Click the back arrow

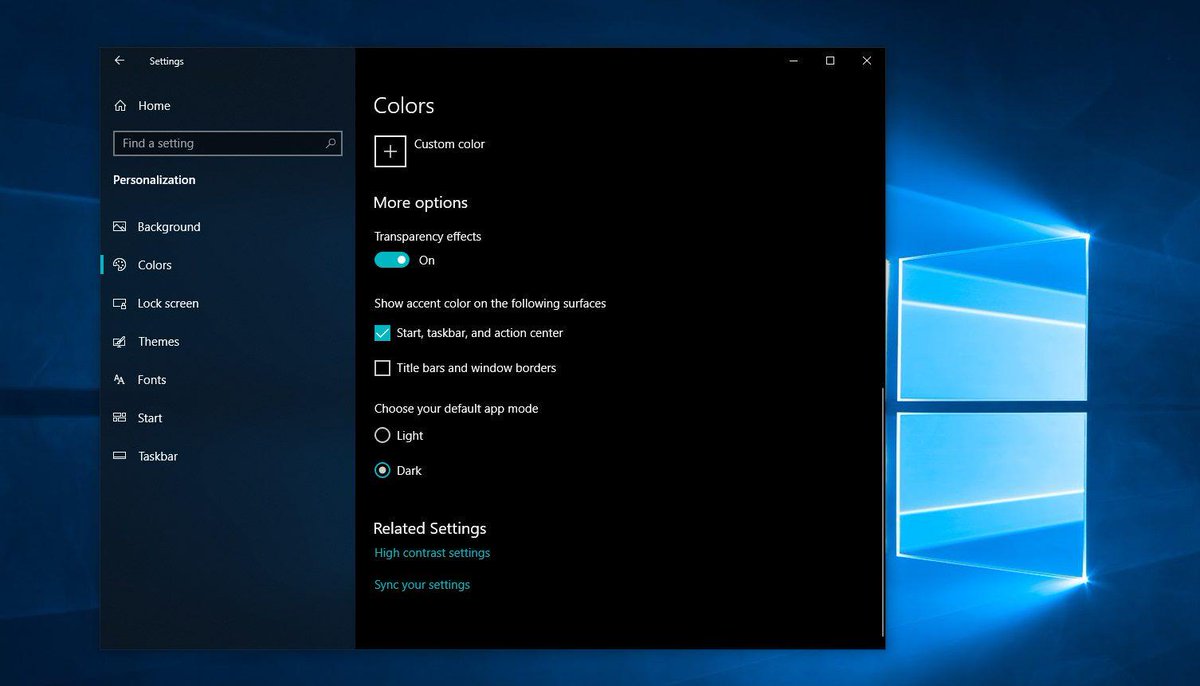click(119, 60)
